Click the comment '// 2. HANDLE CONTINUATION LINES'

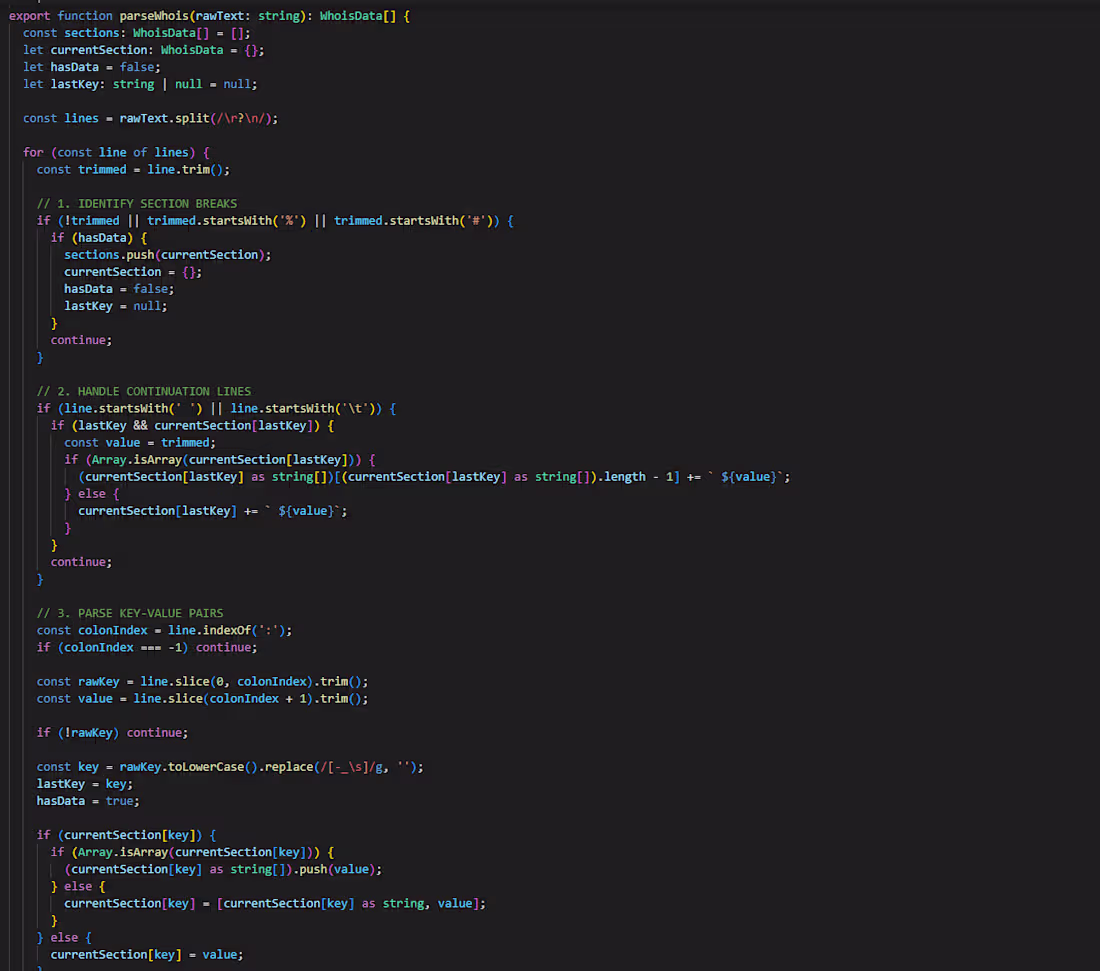point(144,391)
